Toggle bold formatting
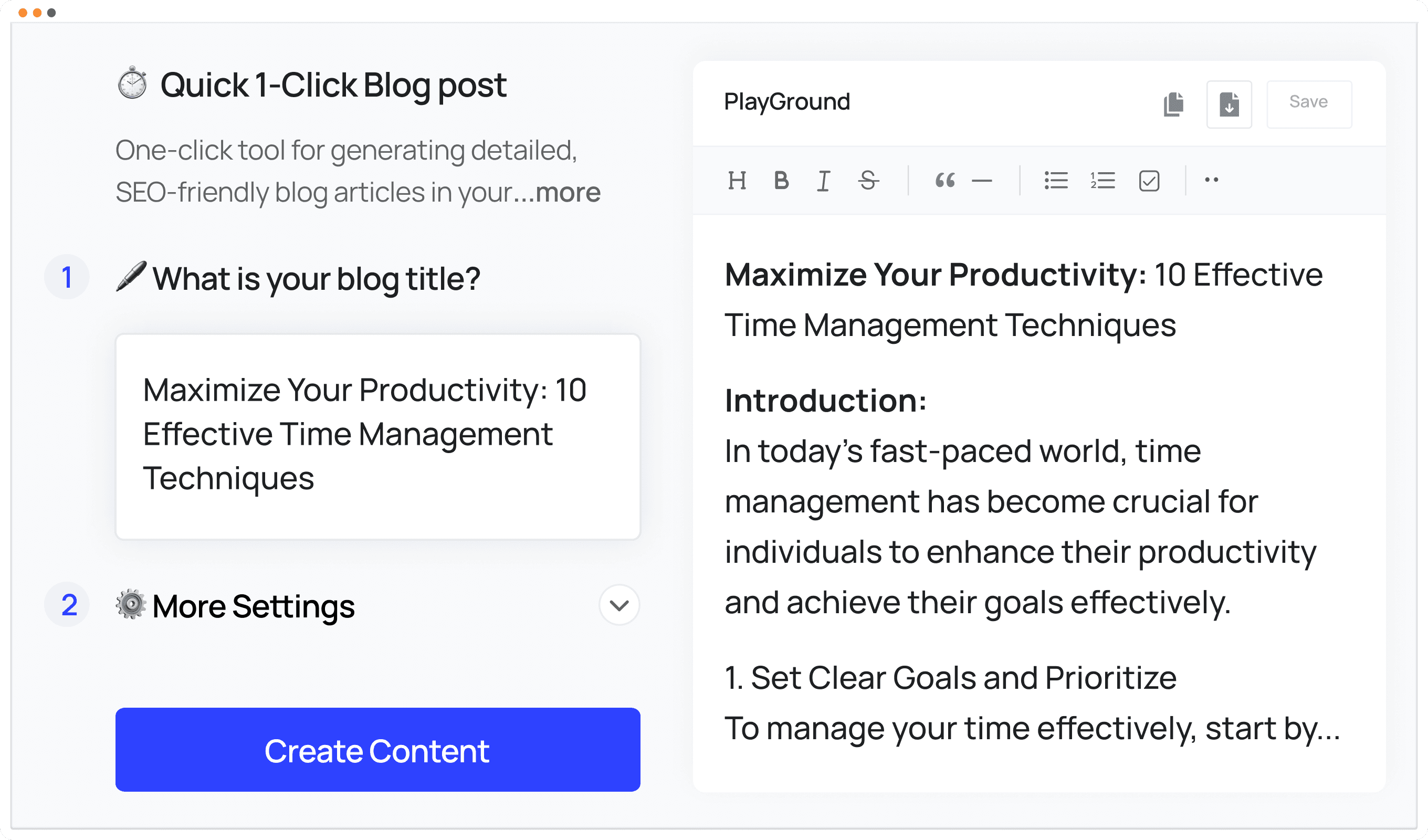1428x840 pixels. [x=781, y=180]
